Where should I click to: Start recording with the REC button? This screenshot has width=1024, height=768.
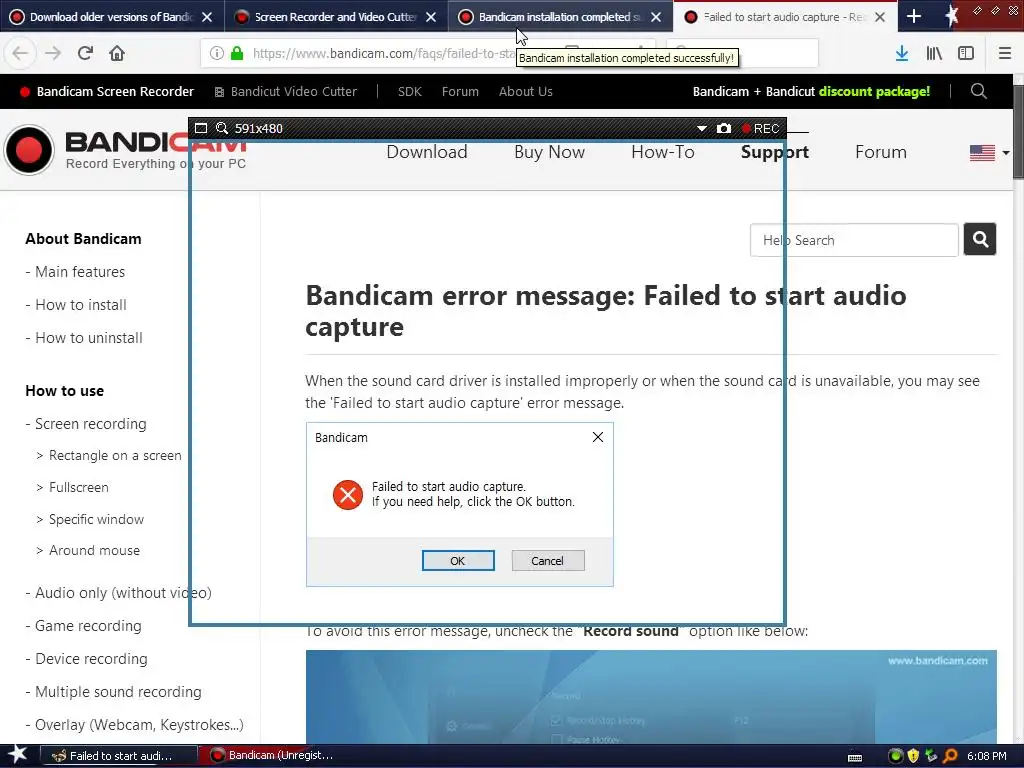coord(760,129)
